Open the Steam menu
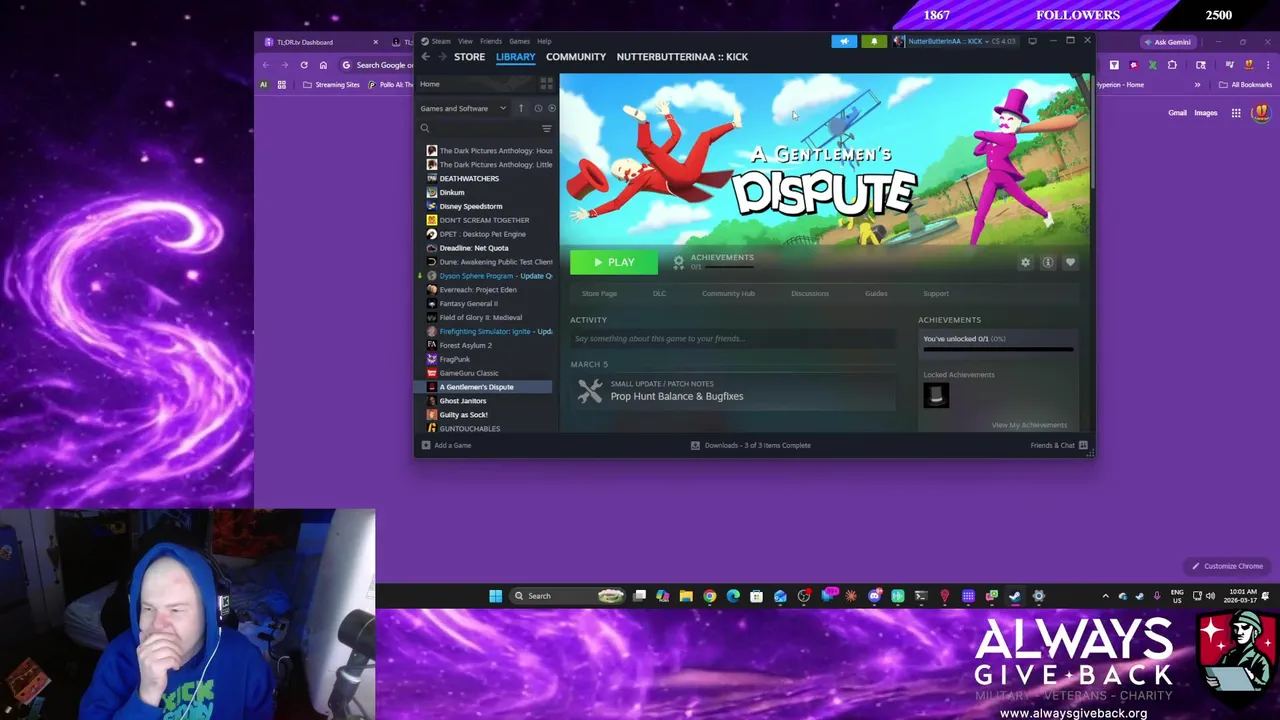The height and width of the screenshot is (720, 1280). pyautogui.click(x=440, y=41)
